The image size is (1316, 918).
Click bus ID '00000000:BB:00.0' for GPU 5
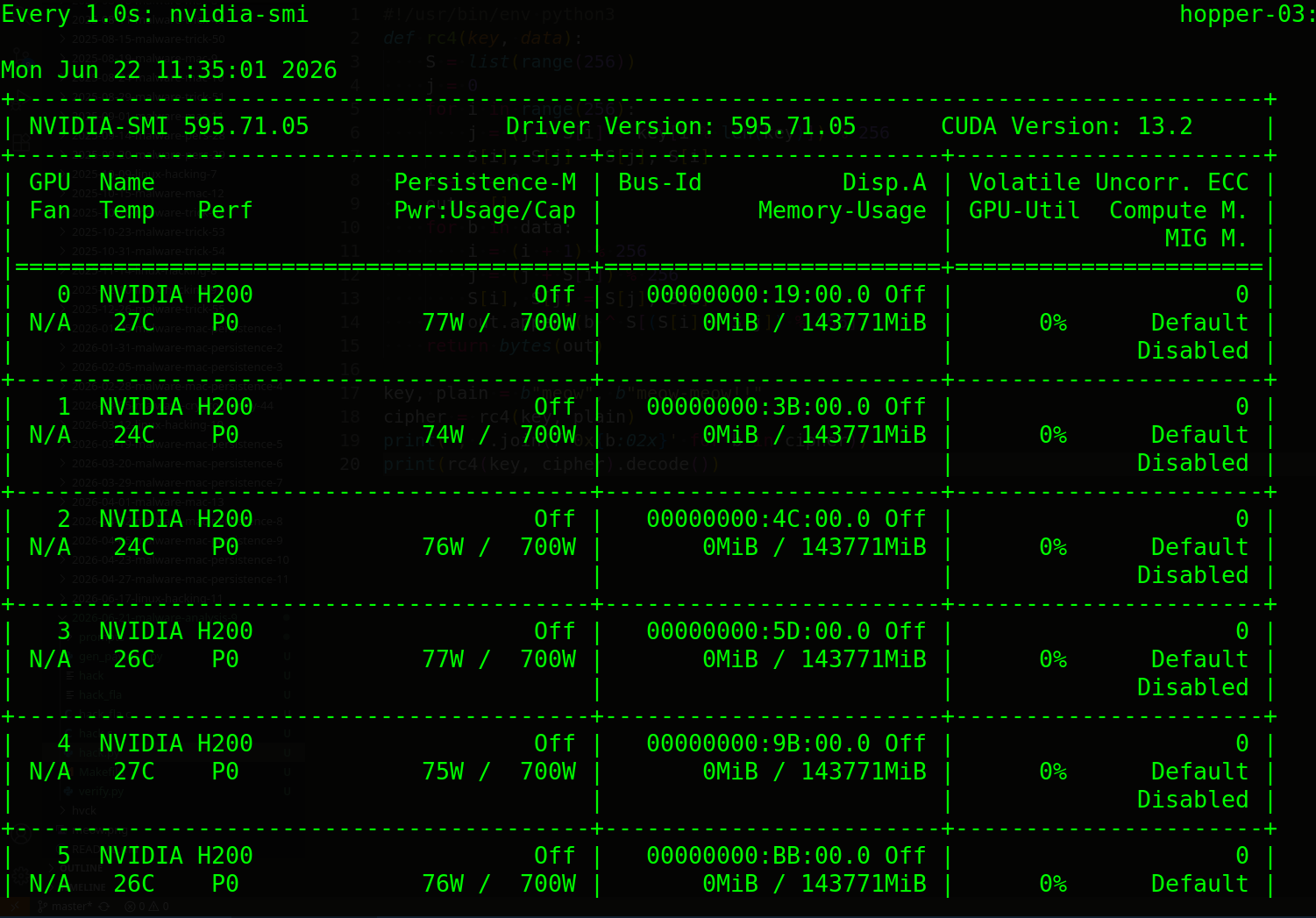click(758, 856)
